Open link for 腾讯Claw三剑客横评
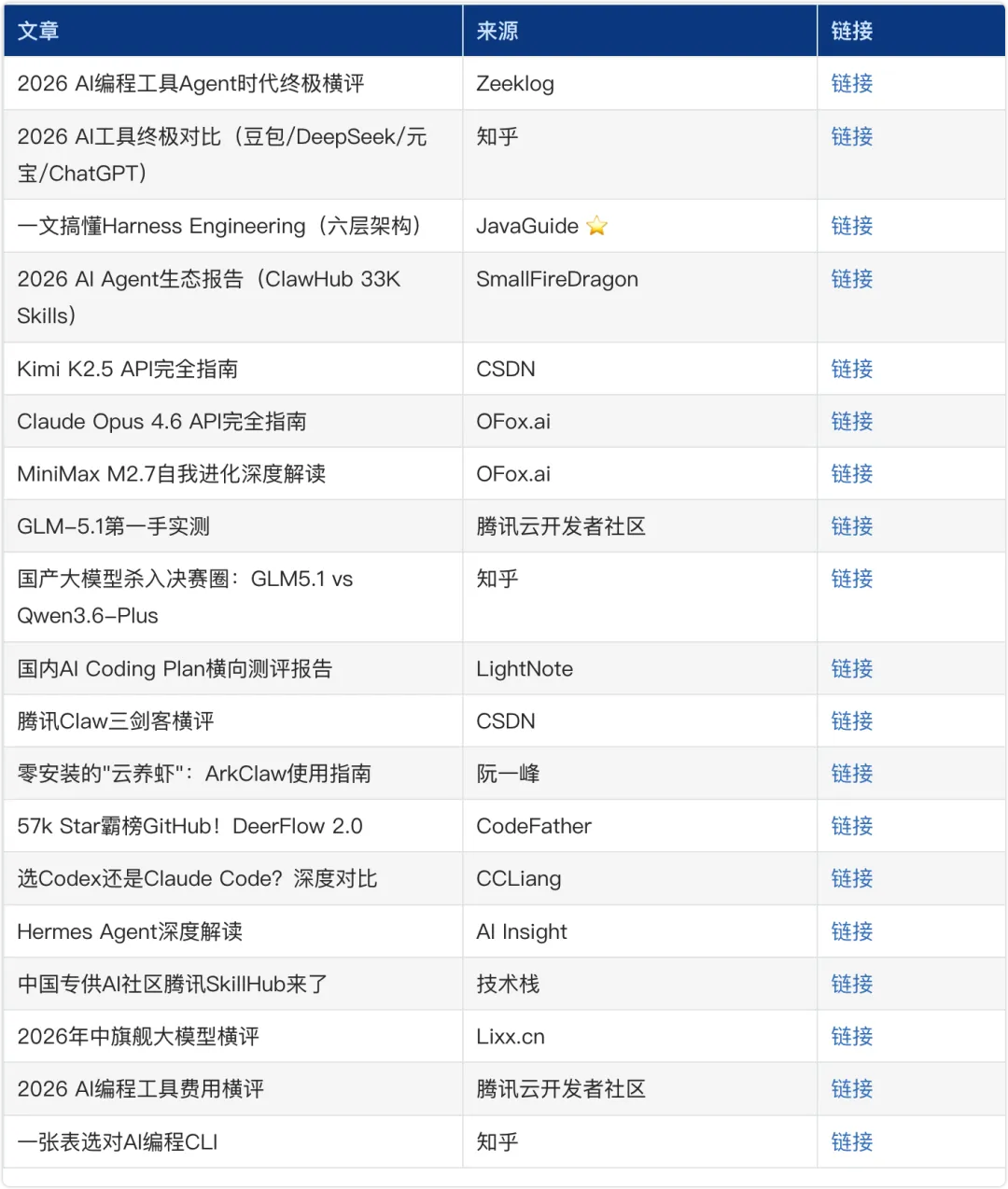Viewport: 1008px width, 1189px height. 851,721
